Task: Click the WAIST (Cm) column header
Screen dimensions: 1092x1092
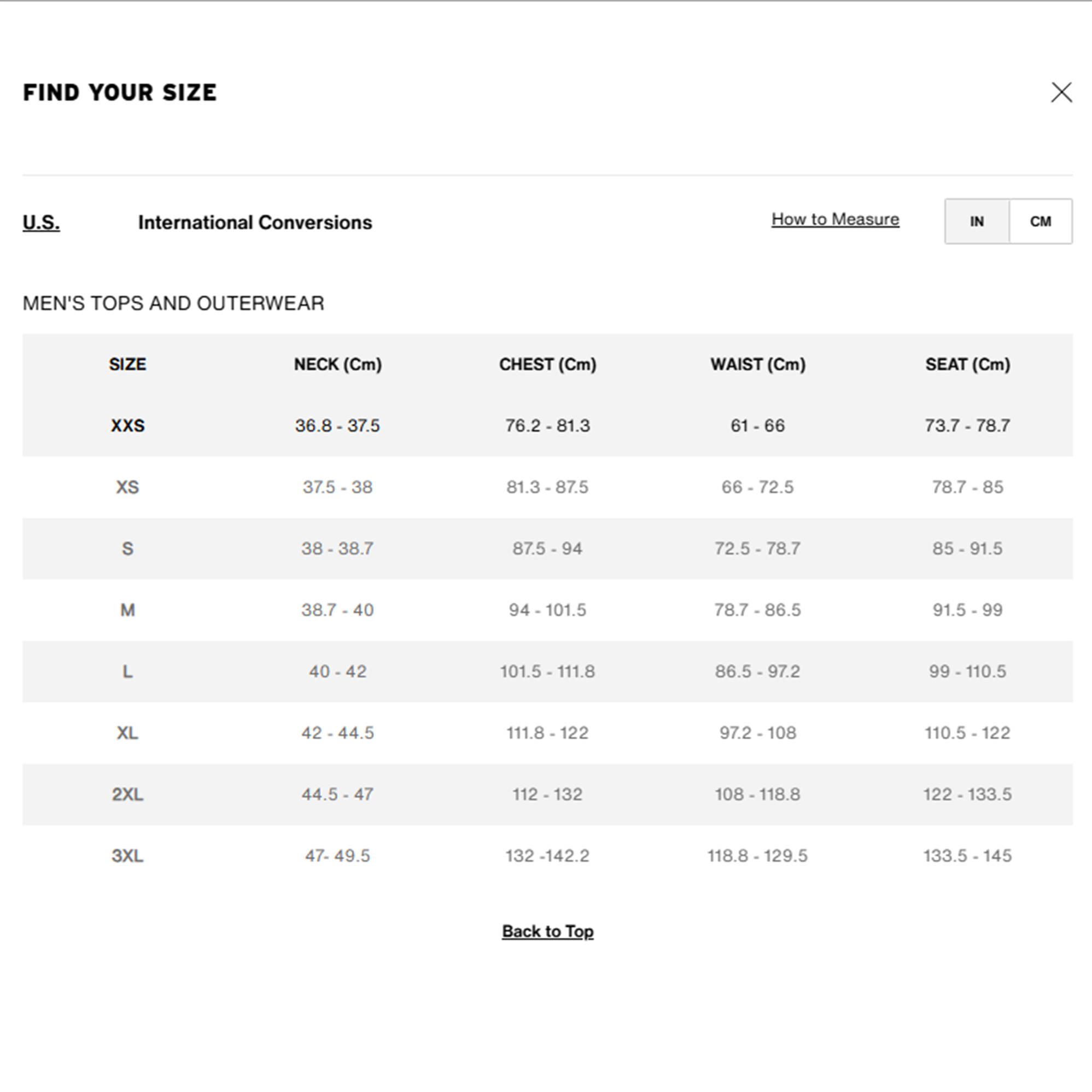Action: [x=757, y=365]
